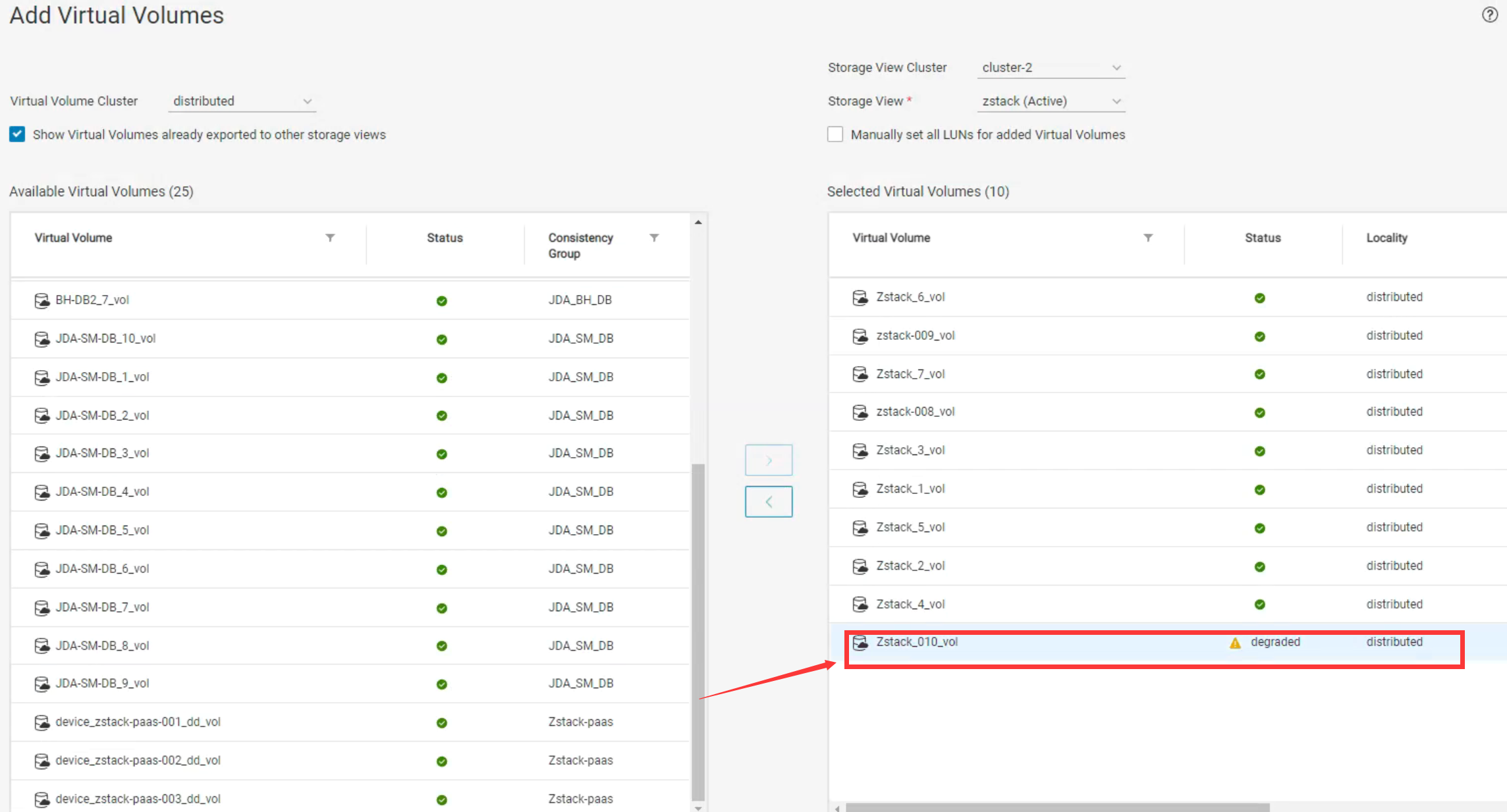Viewport: 1507px width, 812px height.
Task: Click the help question mark icon
Action: [x=1489, y=14]
